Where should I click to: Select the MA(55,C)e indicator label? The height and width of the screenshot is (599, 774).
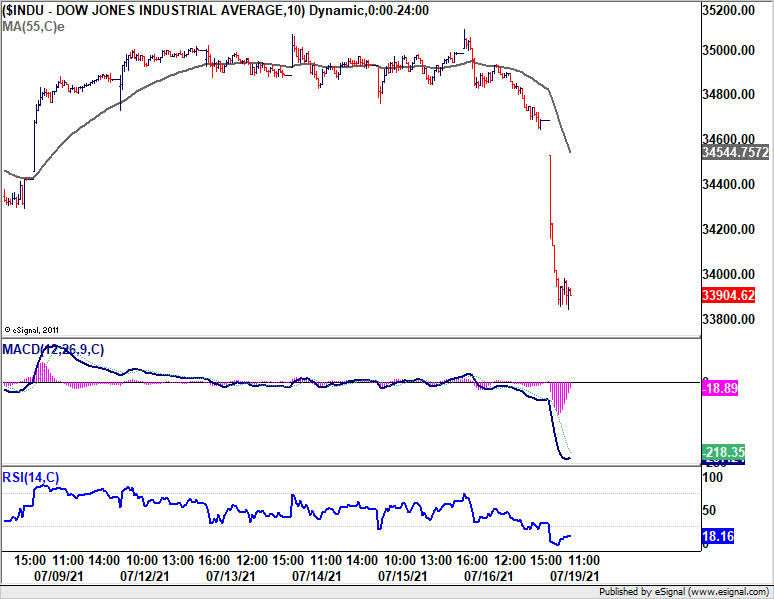33,27
